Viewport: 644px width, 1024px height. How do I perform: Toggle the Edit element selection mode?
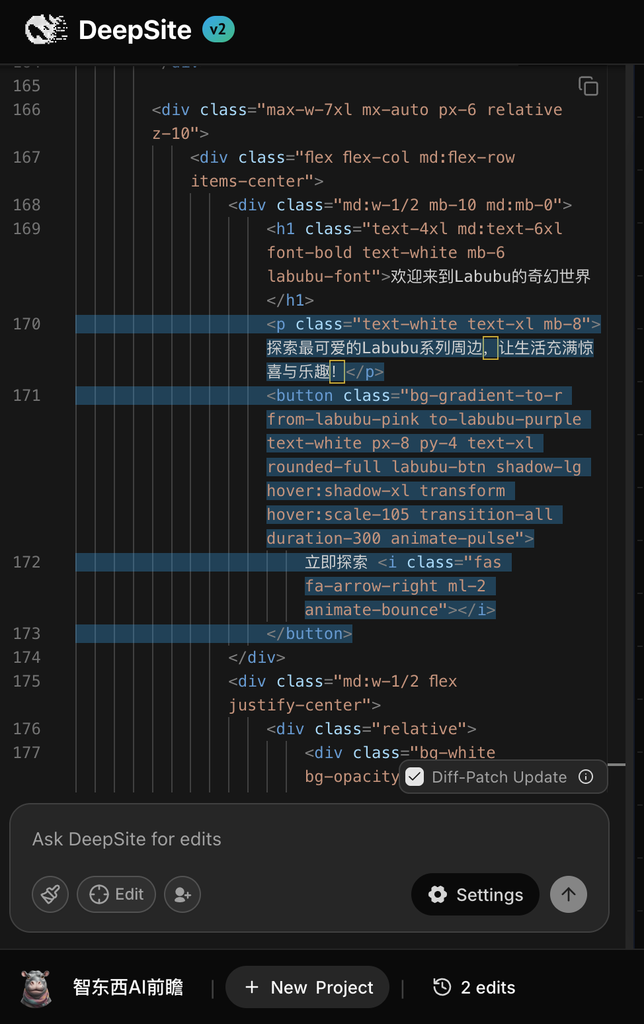(116, 894)
